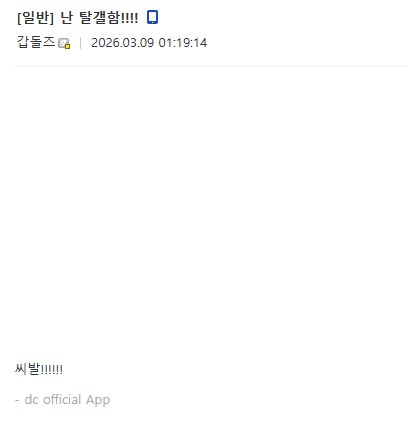408x442 pixels.
Task: Click the post title text 난 탈갤함!!!!
Action: 99,17
